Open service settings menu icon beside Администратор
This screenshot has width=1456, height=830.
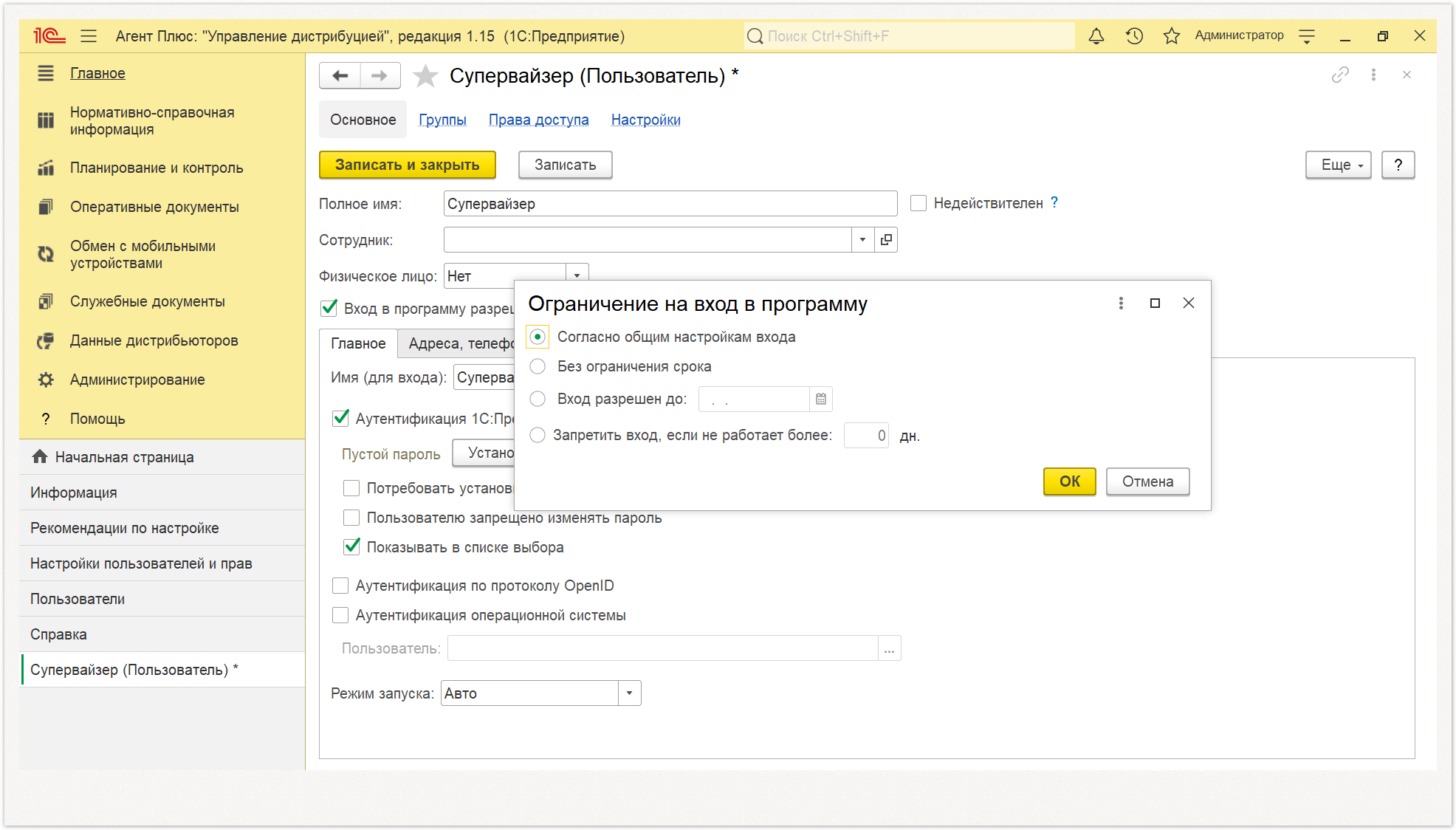1307,36
